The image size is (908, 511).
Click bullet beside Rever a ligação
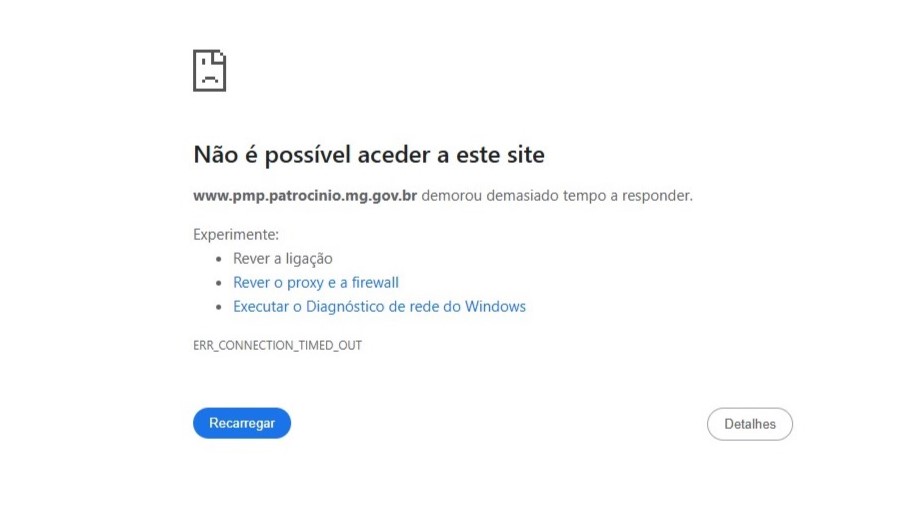pyautogui.click(x=218, y=259)
